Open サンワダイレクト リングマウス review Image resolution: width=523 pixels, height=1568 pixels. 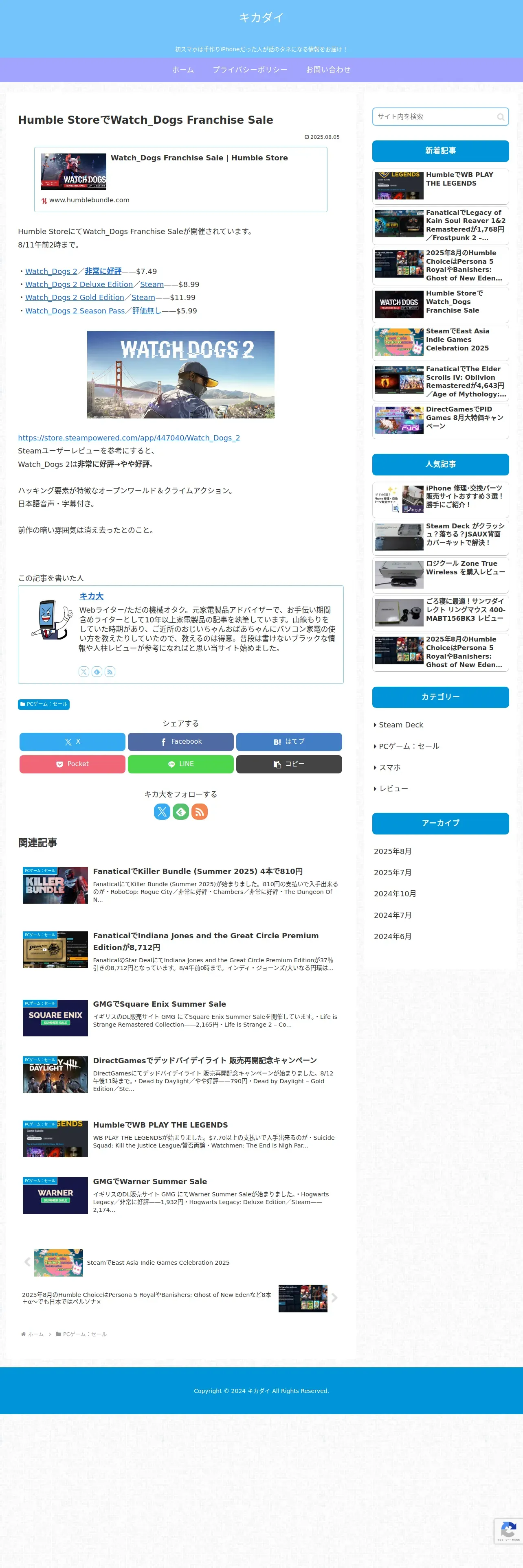pos(441,612)
